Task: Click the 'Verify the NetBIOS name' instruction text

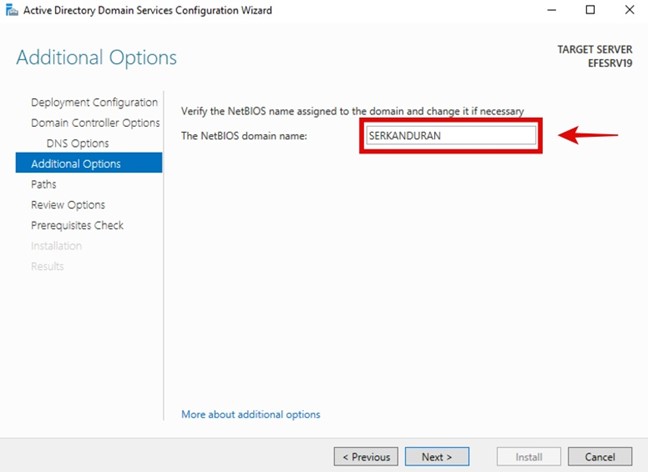Action: point(352,111)
